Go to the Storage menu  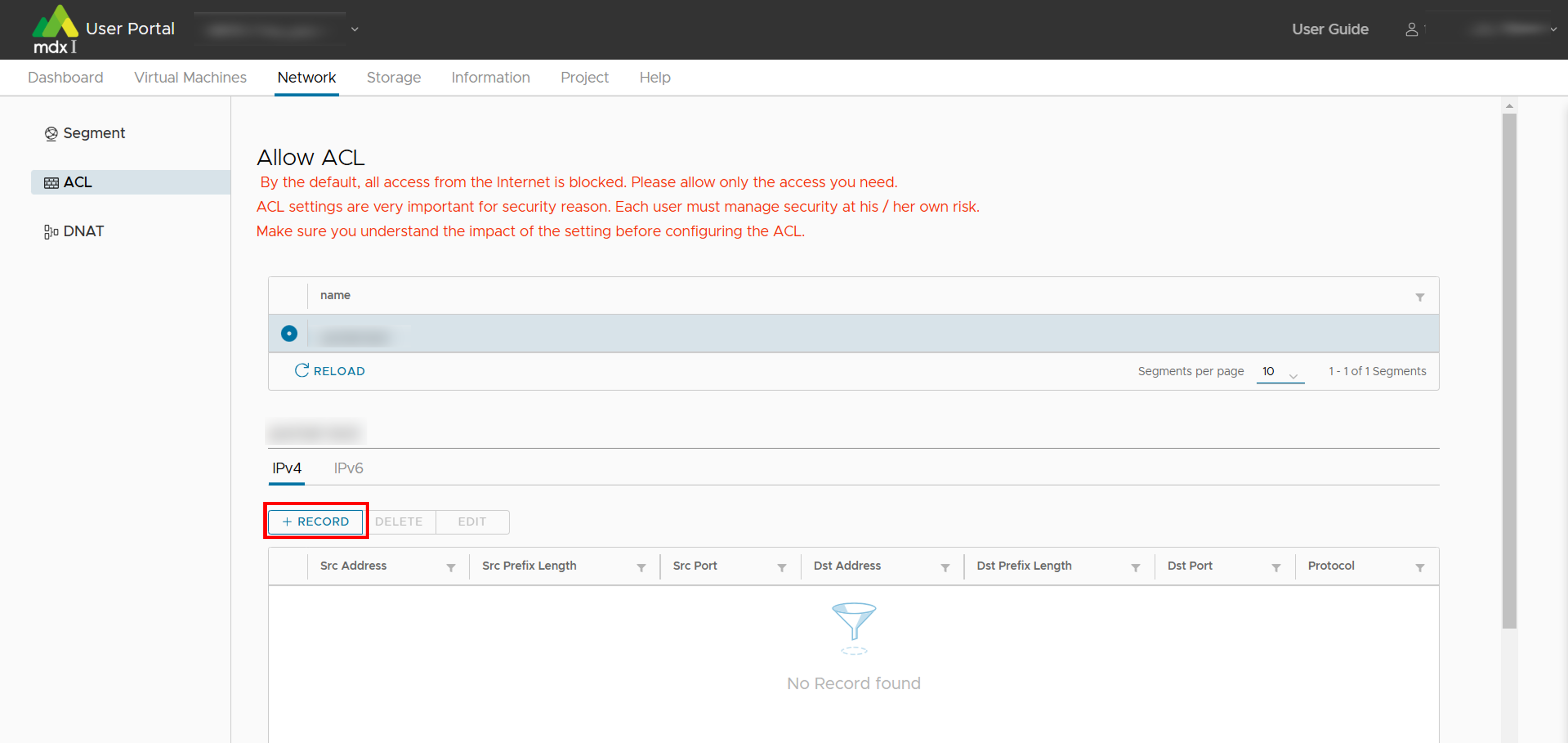pyautogui.click(x=393, y=77)
